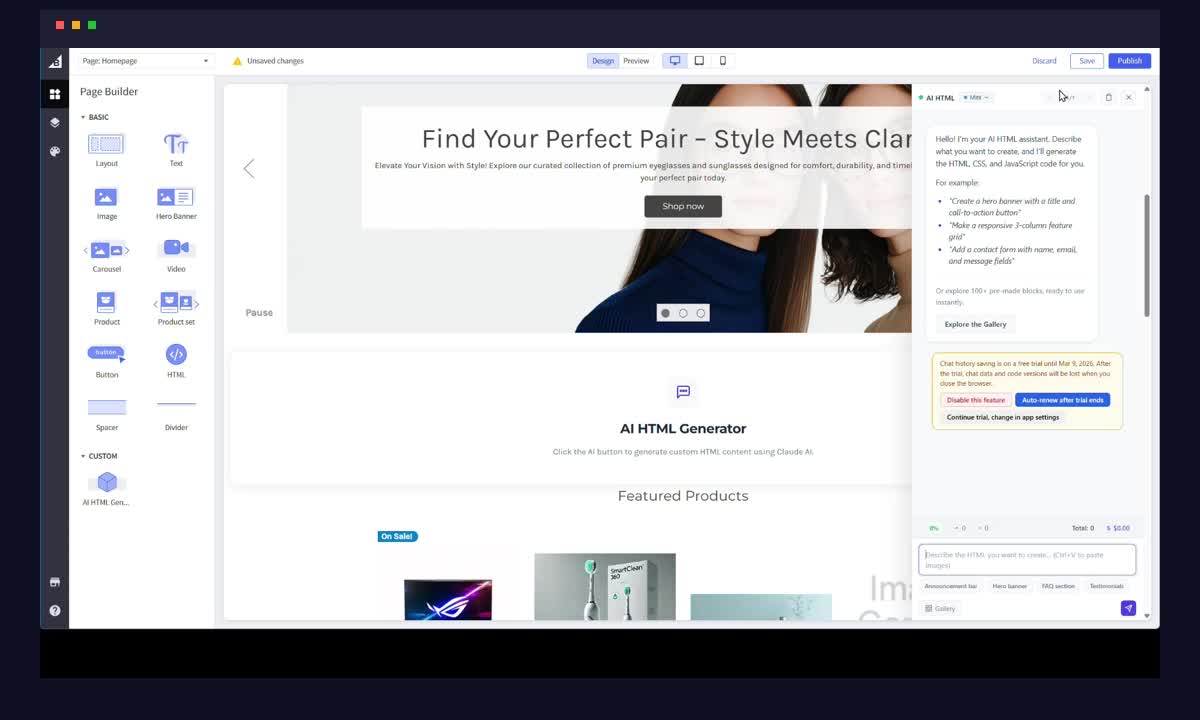Open the AI HTML Generator custom element

pos(106,484)
